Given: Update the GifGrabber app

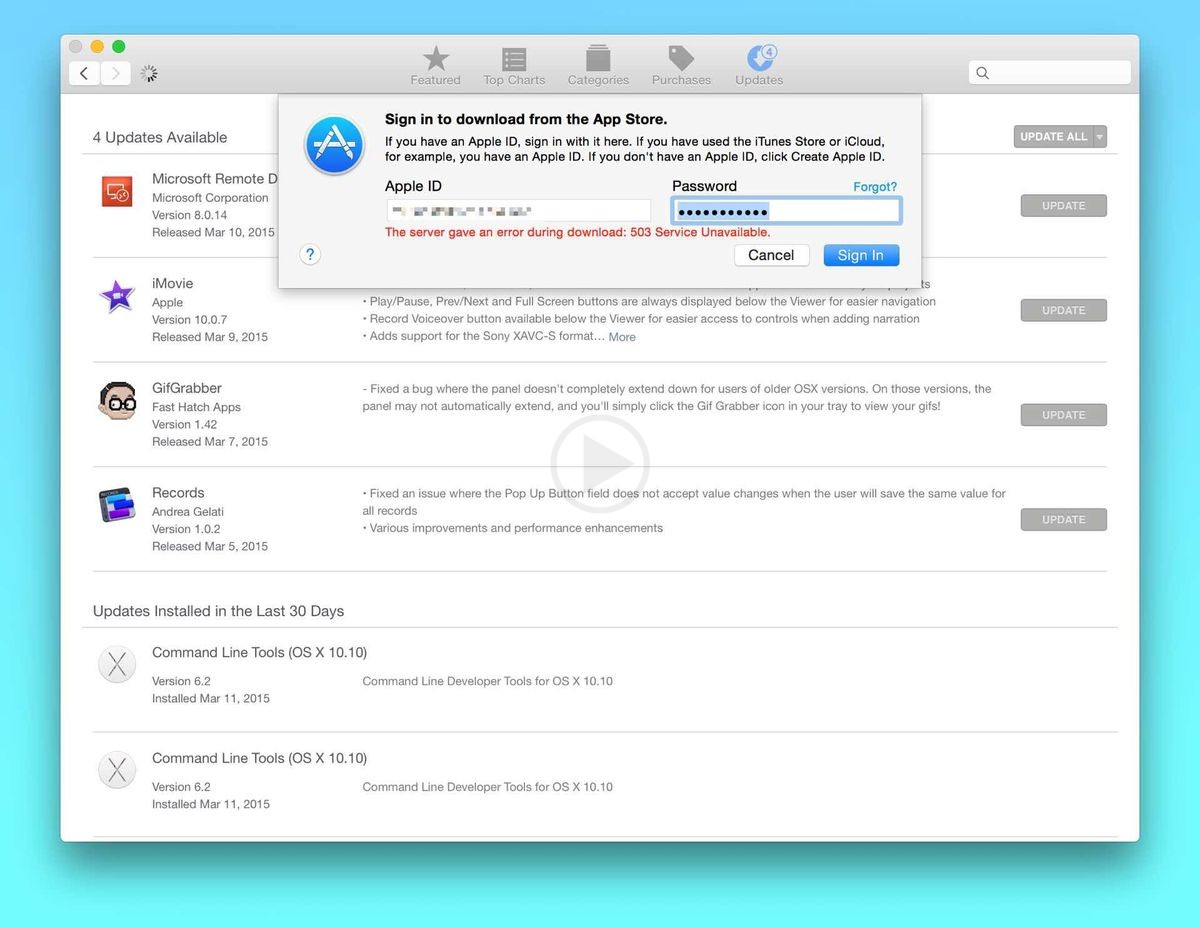Looking at the screenshot, I should click(x=1064, y=415).
